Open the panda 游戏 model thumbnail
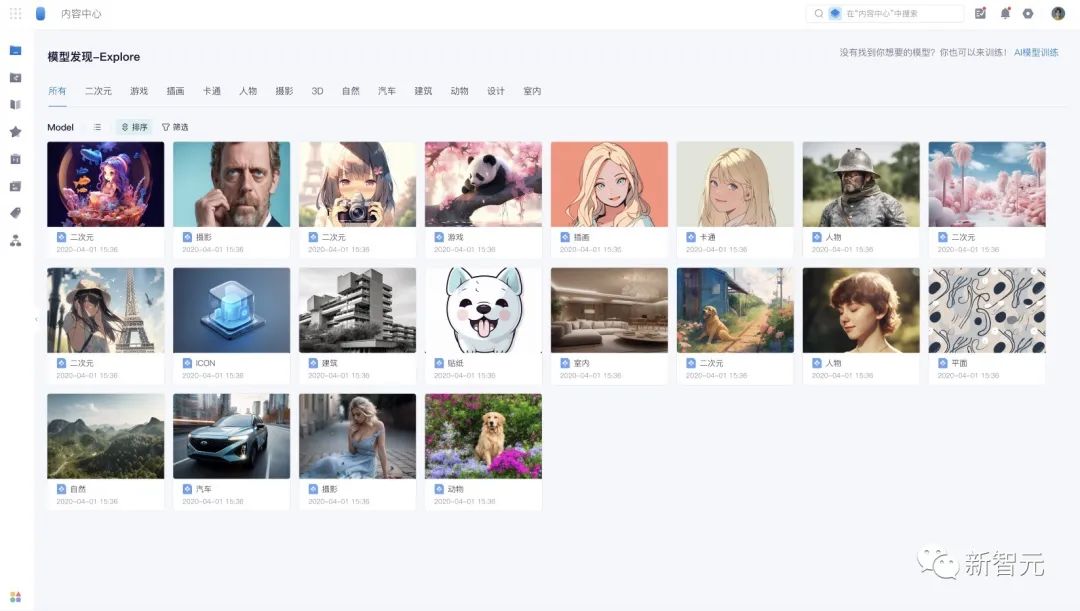The image size is (1080, 611). click(x=483, y=185)
